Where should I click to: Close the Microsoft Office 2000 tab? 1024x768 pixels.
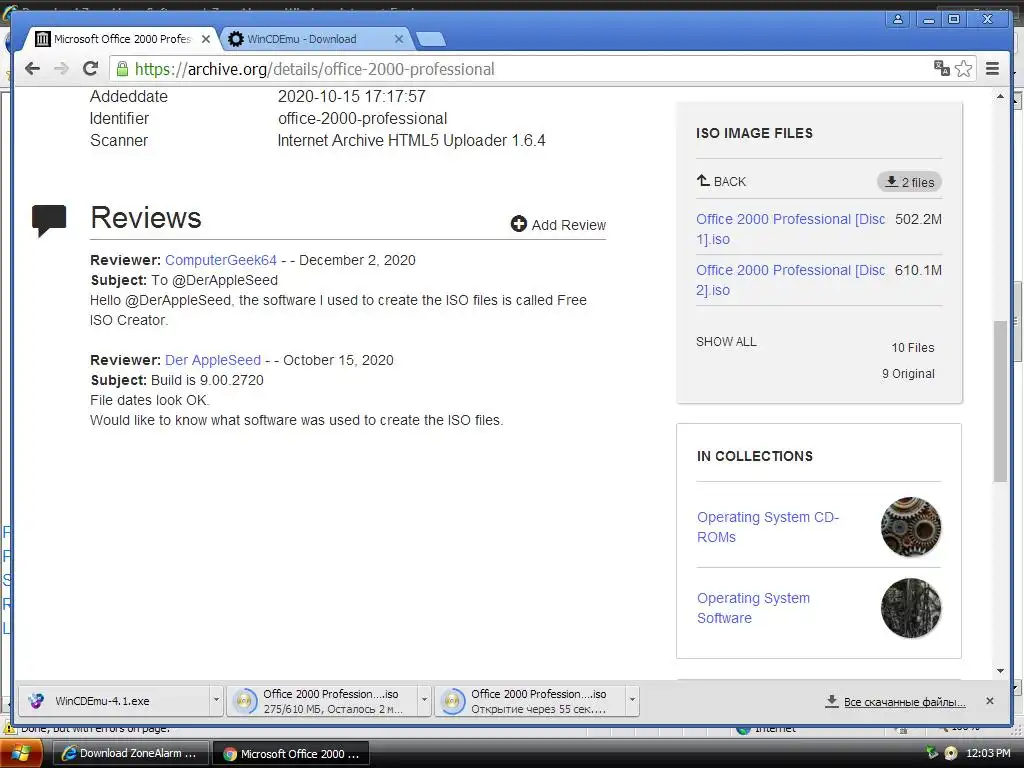(x=206, y=39)
